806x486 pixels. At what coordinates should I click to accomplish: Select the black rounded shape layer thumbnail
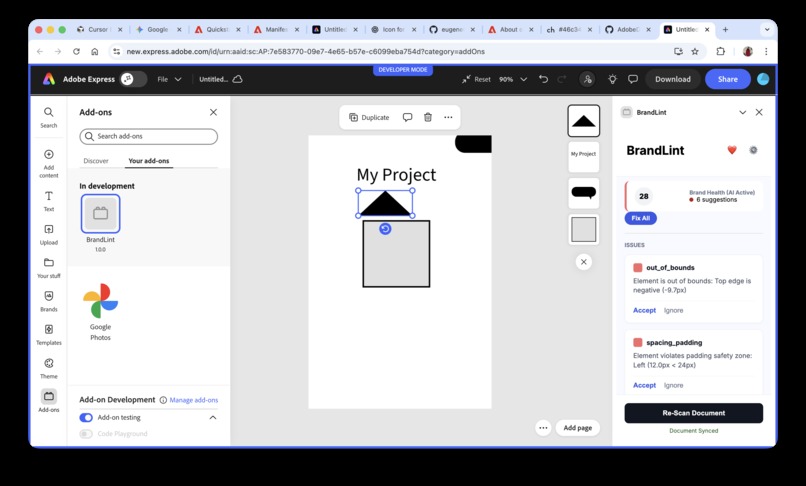[x=583, y=193]
